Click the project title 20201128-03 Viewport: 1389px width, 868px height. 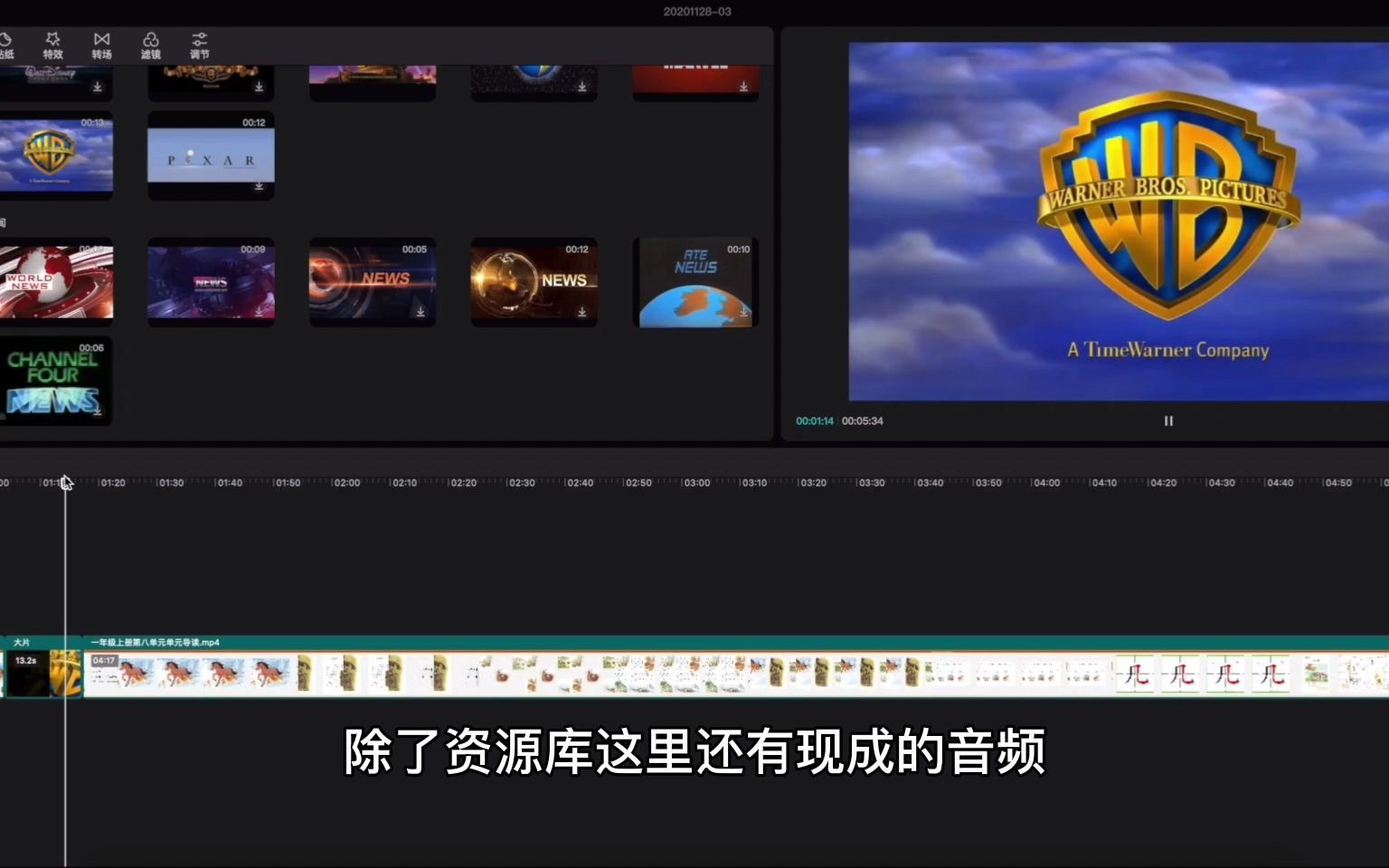697,12
